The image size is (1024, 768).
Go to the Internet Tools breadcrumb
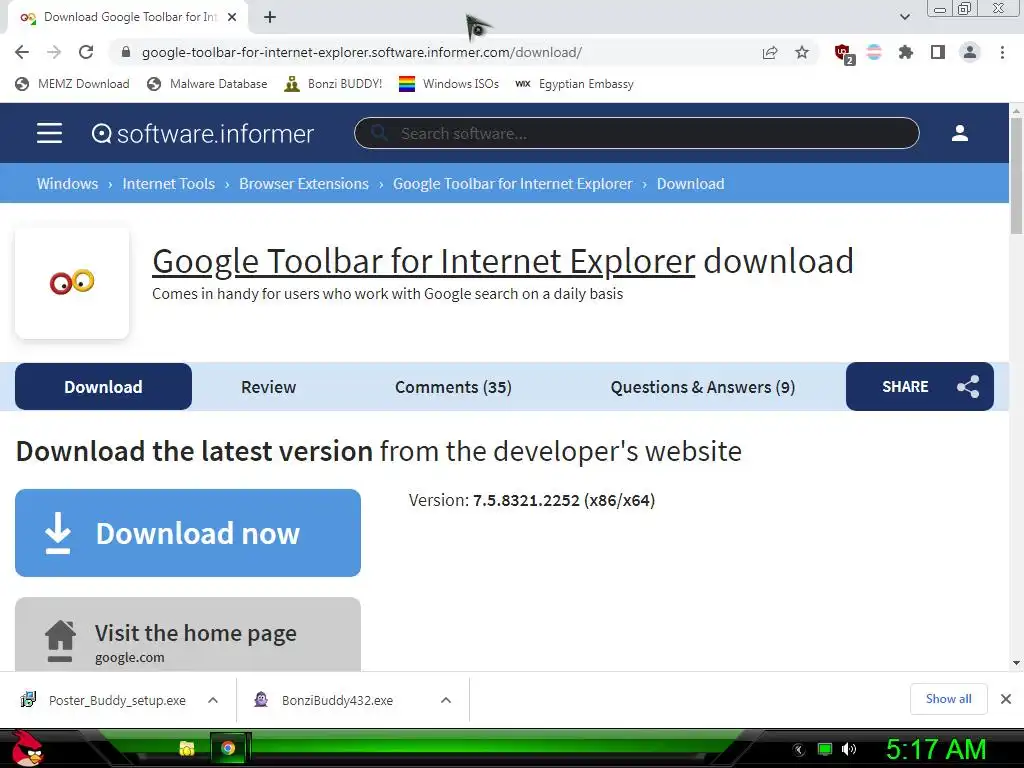tap(168, 184)
